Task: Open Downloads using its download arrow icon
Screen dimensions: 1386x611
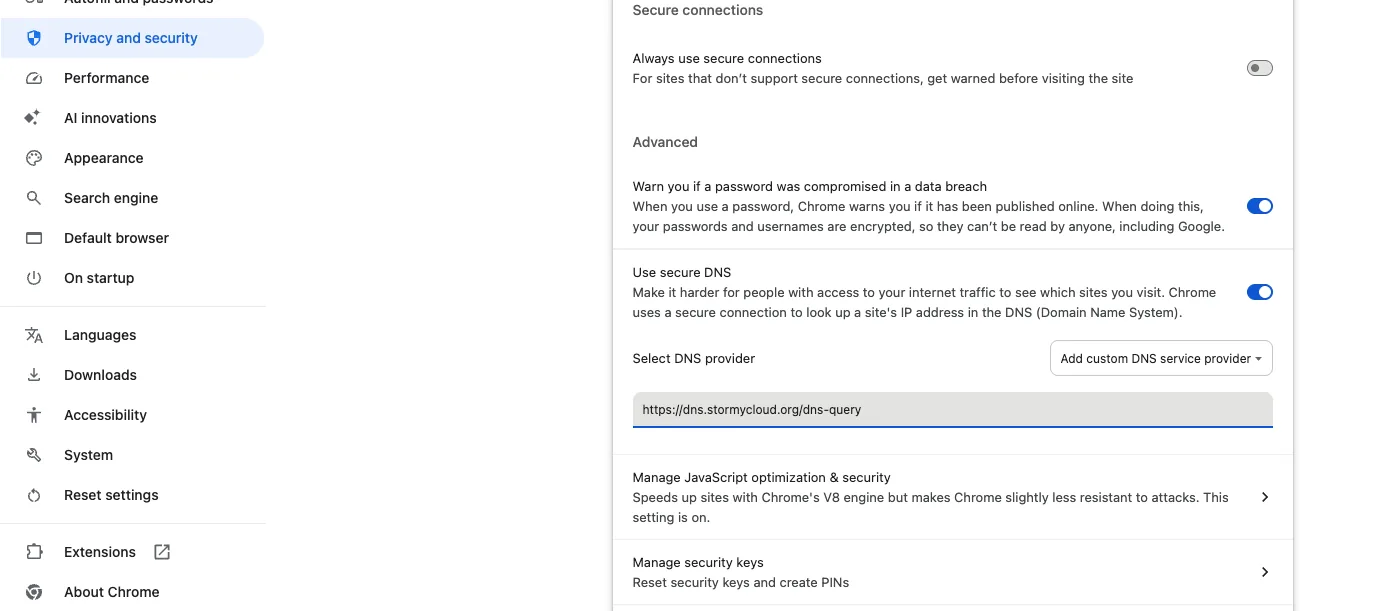Action: click(34, 374)
